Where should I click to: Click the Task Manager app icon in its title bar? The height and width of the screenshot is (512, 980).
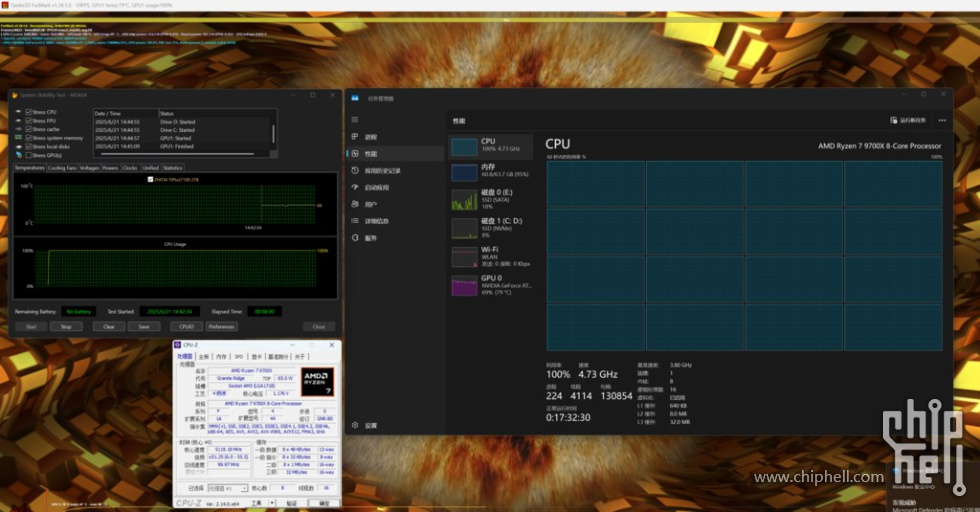355,98
